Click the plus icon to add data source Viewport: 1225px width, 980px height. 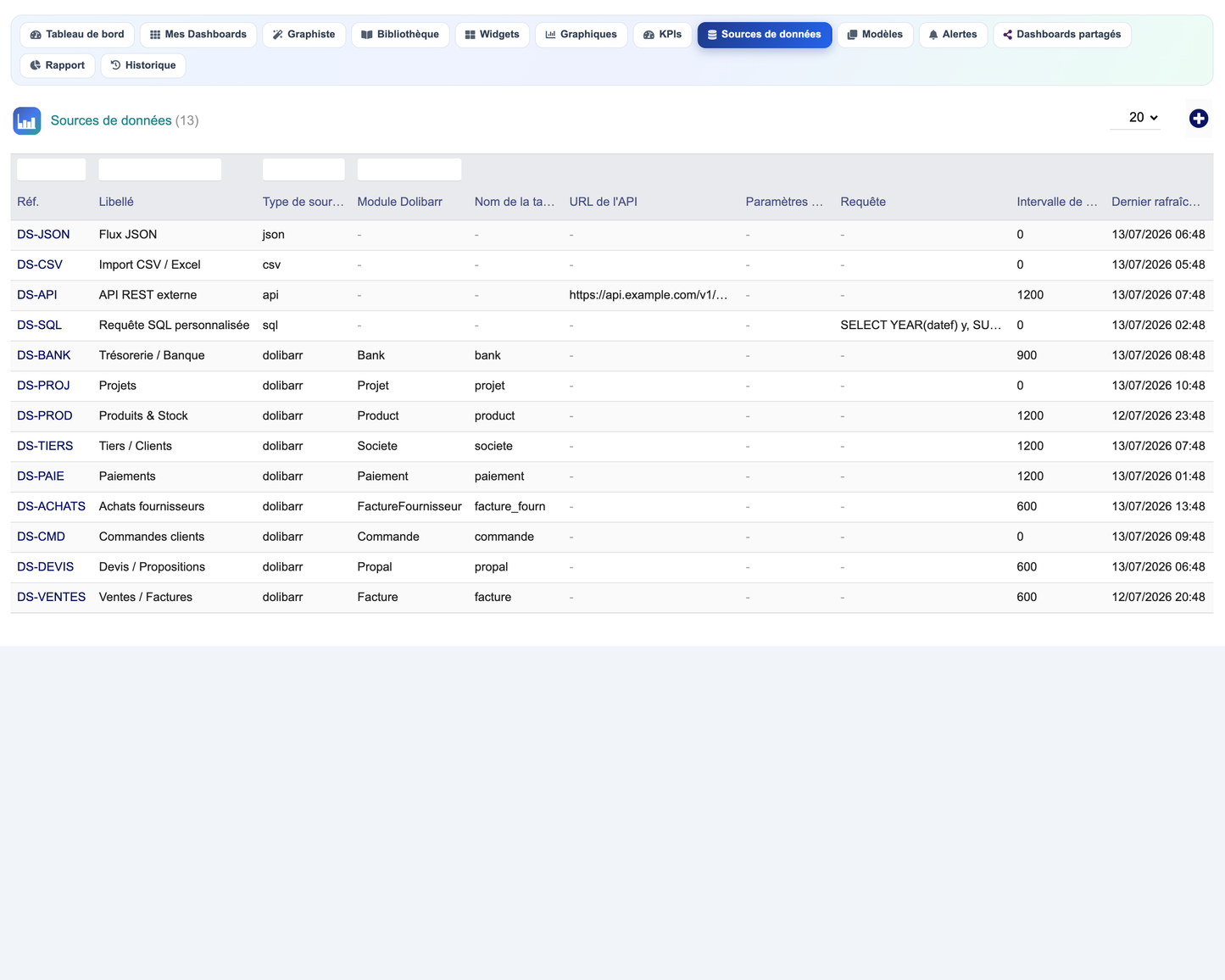coord(1198,119)
